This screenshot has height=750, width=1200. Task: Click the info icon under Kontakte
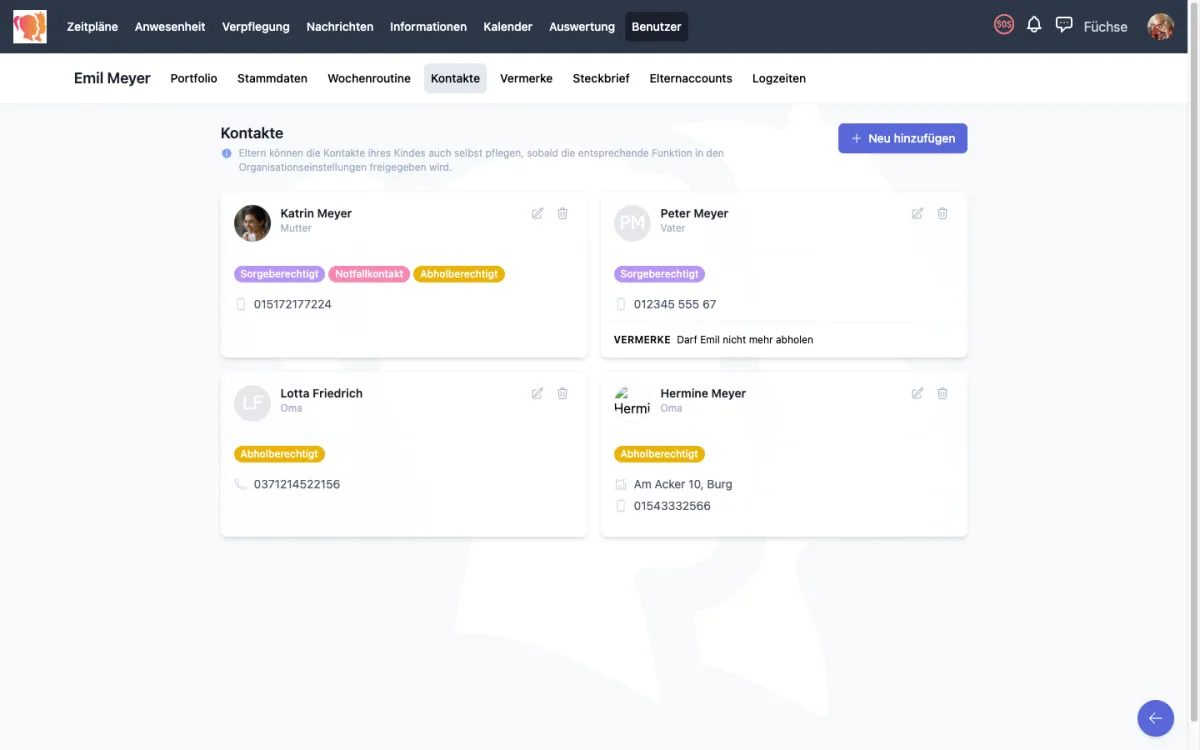tap(226, 153)
